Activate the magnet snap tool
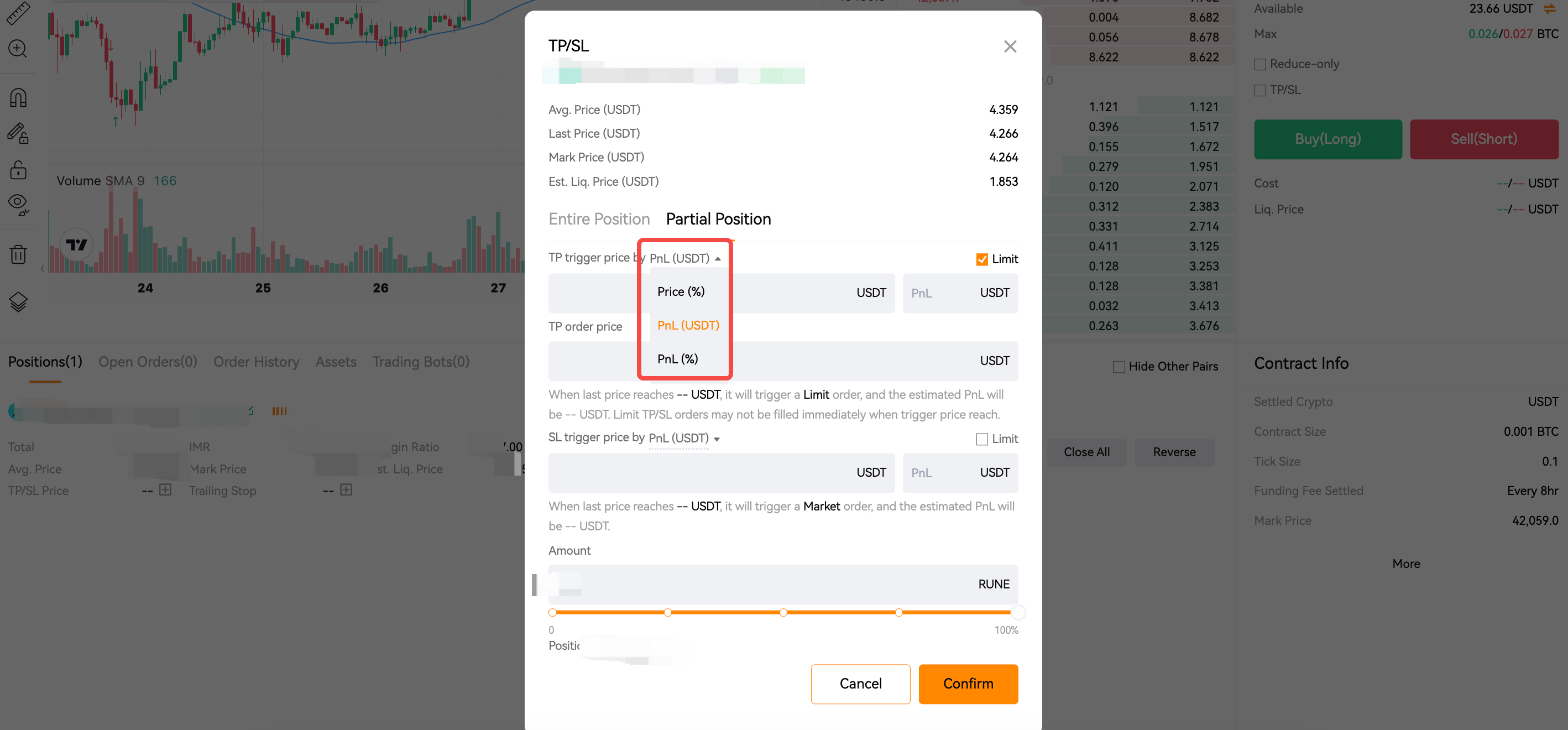 18,97
